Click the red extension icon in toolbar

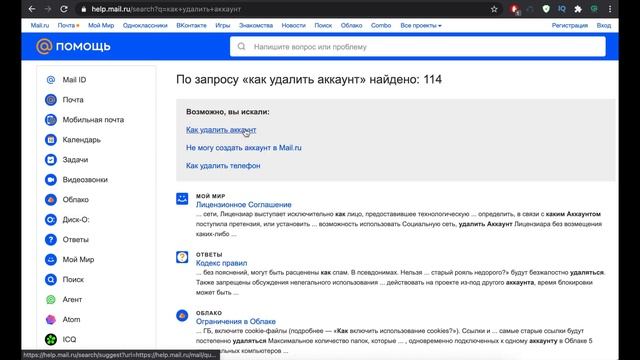pyautogui.click(x=515, y=9)
